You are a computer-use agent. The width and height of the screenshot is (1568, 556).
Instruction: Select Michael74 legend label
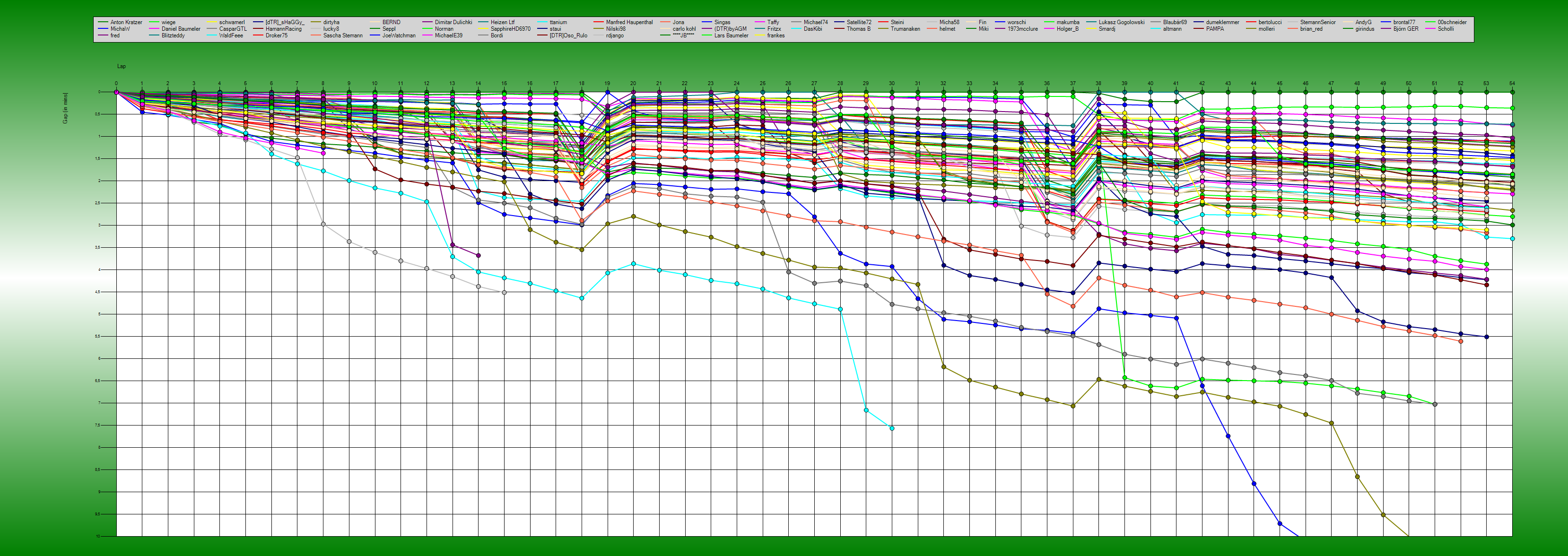(816, 23)
